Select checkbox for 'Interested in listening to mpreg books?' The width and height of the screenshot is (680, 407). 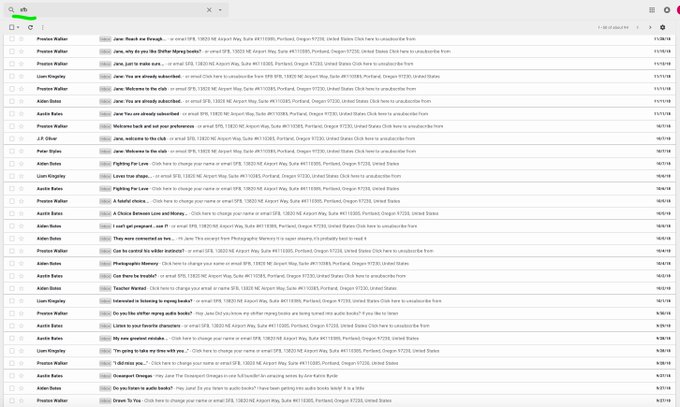click(x=12, y=301)
